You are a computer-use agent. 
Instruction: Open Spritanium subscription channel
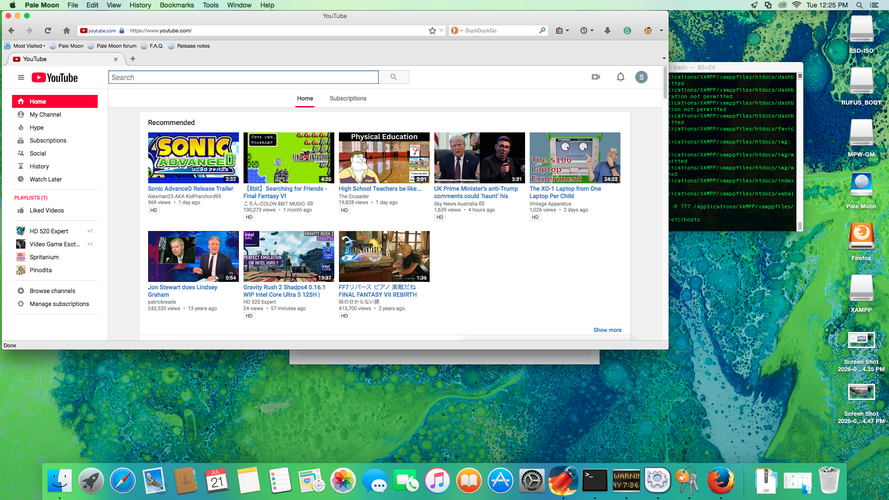(44, 257)
